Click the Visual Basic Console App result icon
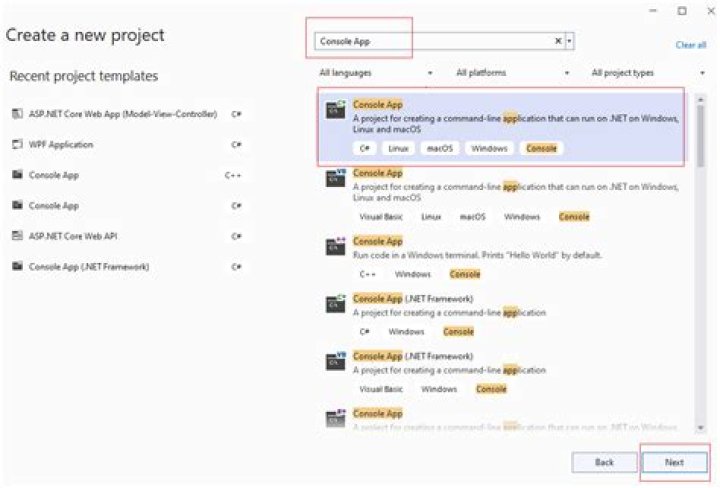 (336, 178)
